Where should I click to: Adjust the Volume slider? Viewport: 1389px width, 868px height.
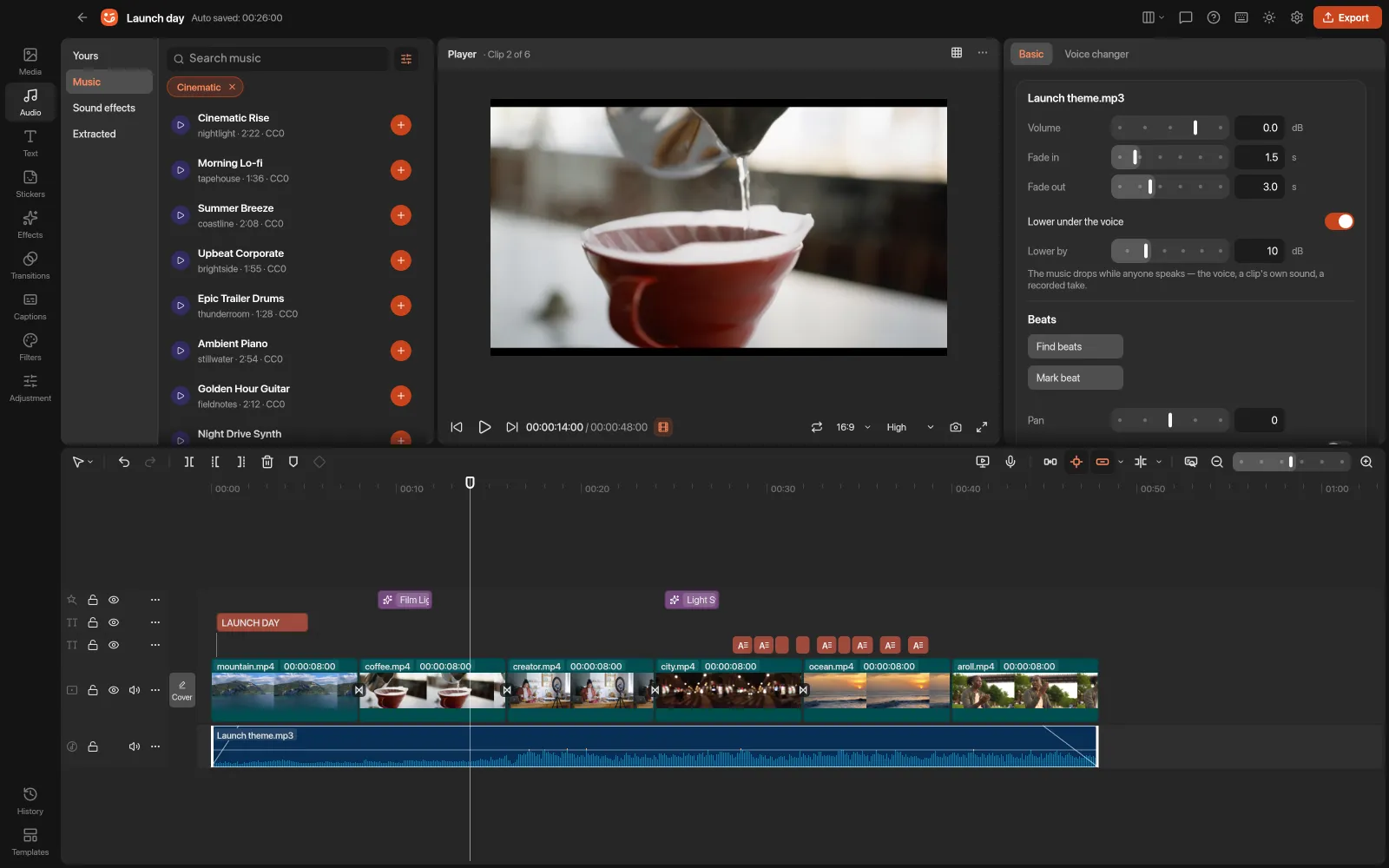1169,128
